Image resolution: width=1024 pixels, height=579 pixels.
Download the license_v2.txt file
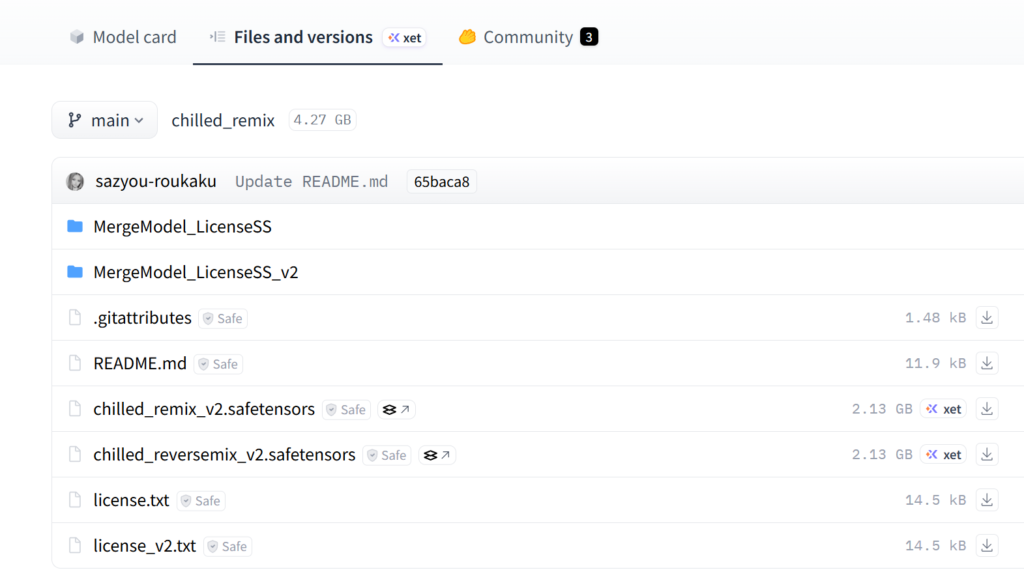[987, 546]
